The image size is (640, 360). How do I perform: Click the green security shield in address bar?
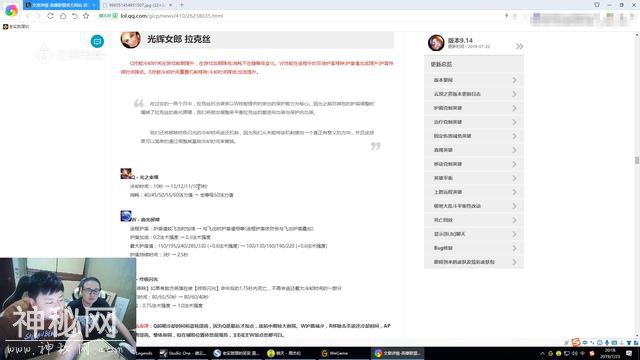click(115, 16)
